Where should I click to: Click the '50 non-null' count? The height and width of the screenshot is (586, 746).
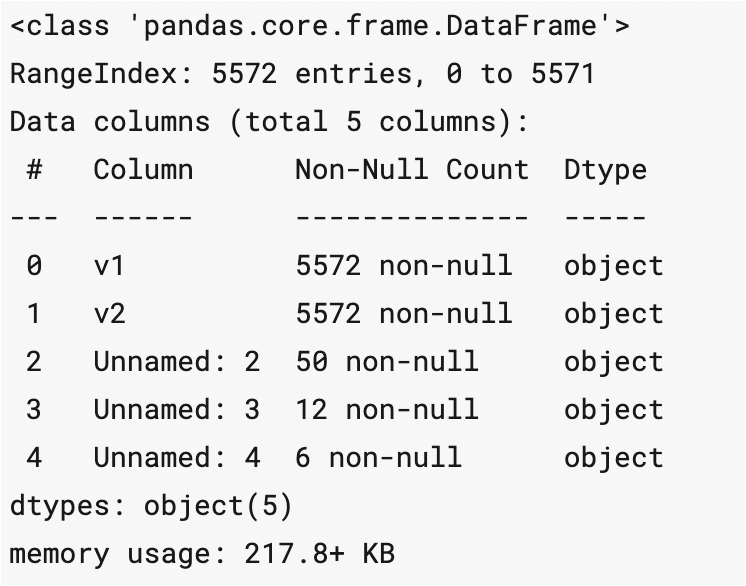pos(387,361)
